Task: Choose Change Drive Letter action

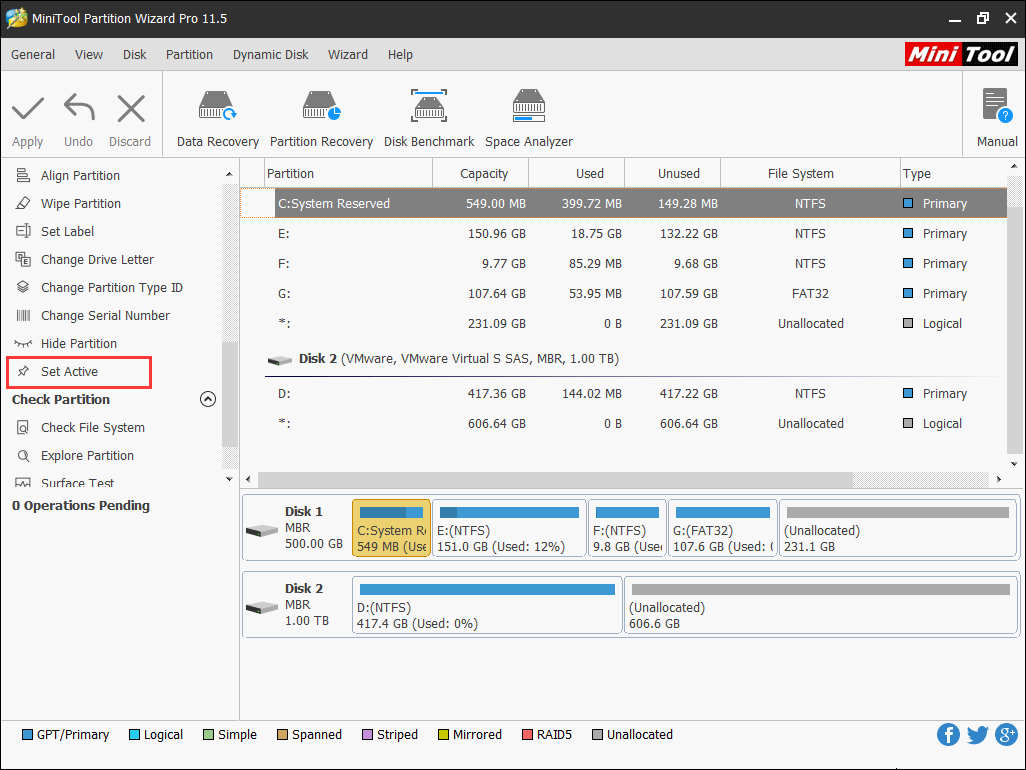Action: pos(97,260)
